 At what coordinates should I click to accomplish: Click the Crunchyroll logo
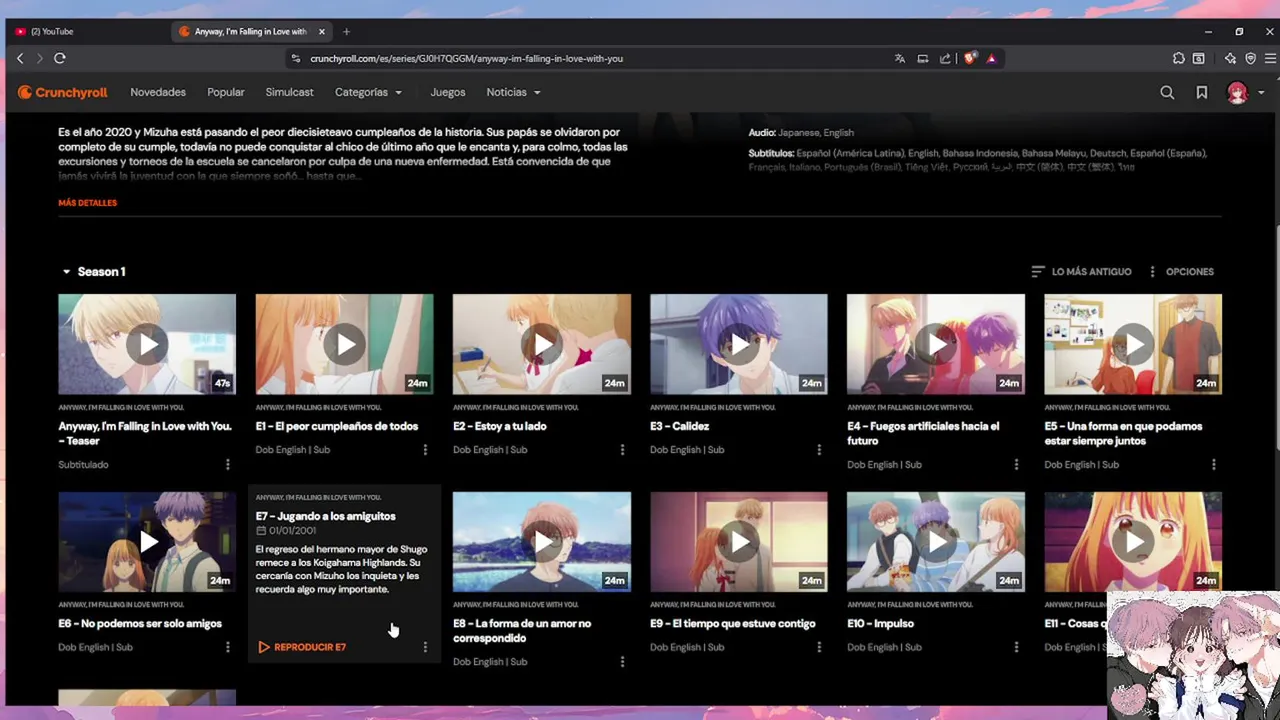coord(62,92)
